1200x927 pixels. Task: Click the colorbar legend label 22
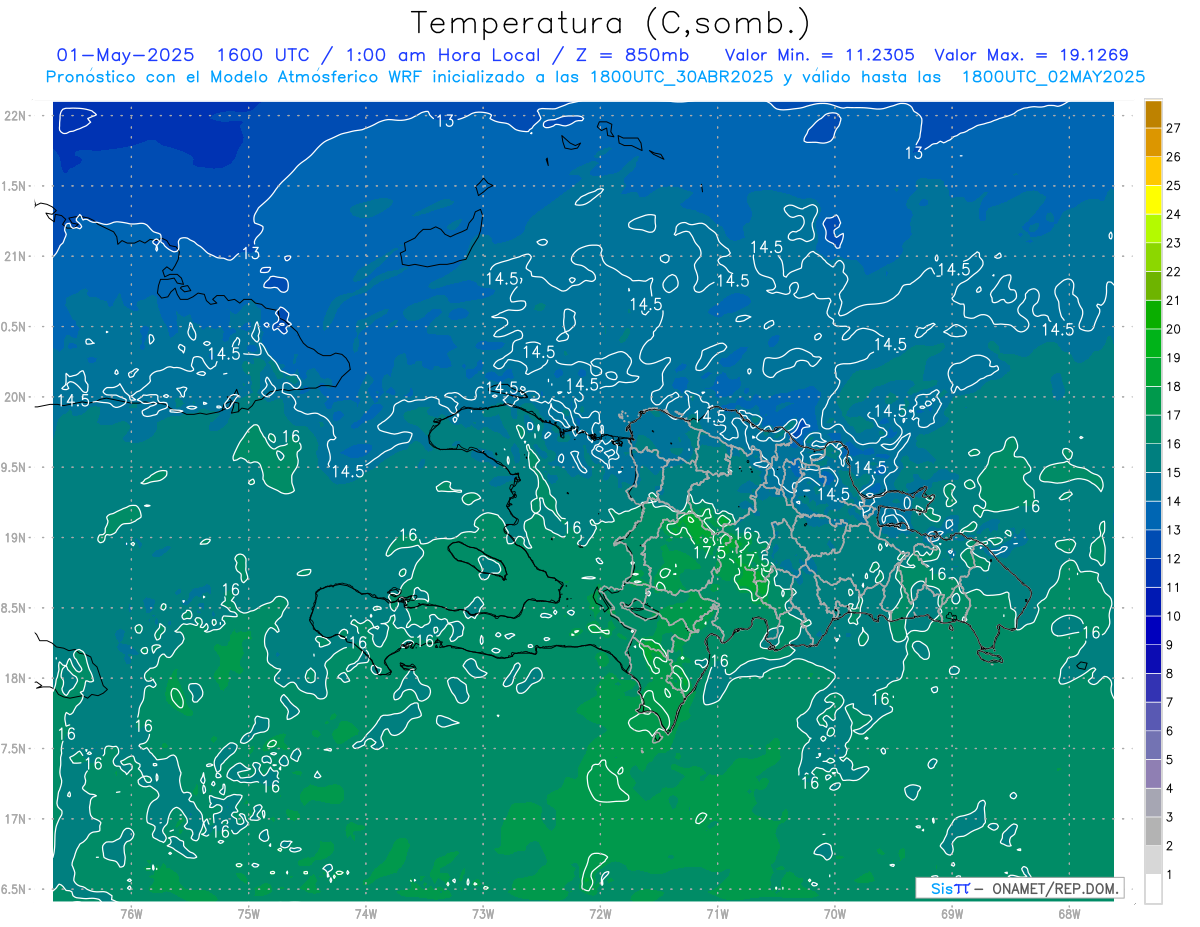1173,271
